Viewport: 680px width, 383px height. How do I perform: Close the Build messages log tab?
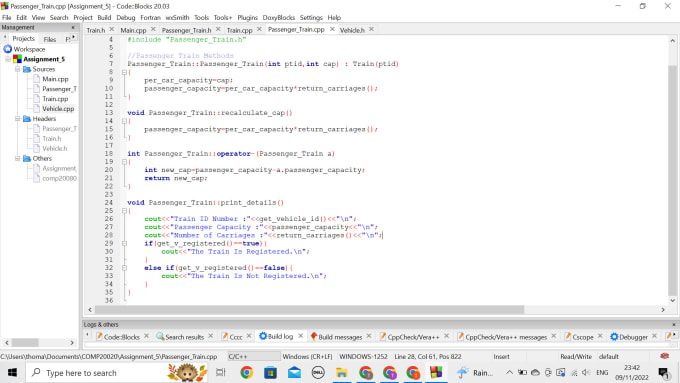(x=369, y=336)
